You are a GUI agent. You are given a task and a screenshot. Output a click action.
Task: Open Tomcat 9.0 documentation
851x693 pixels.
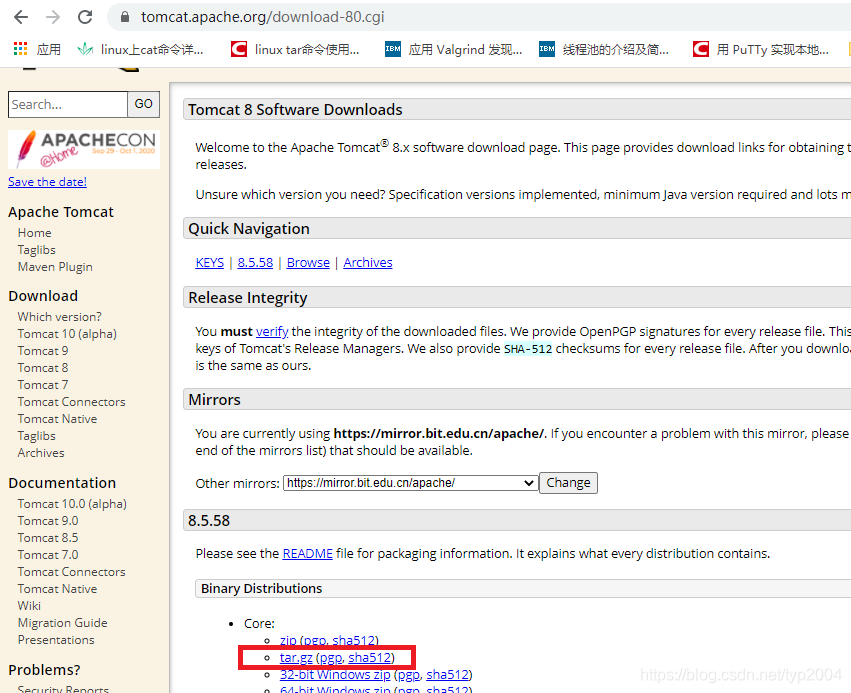pyautogui.click(x=48, y=520)
